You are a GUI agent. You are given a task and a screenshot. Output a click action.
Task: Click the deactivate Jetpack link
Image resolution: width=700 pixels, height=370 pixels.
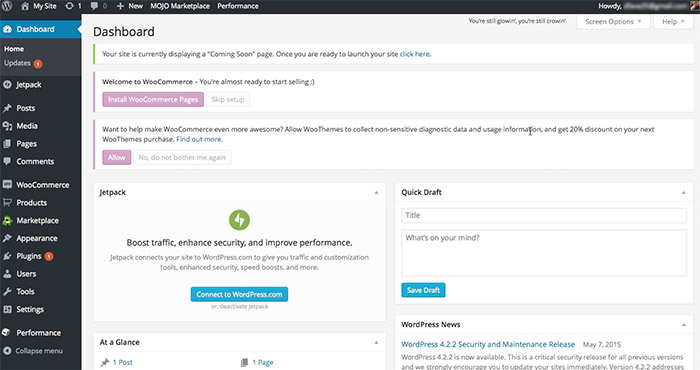coord(244,307)
